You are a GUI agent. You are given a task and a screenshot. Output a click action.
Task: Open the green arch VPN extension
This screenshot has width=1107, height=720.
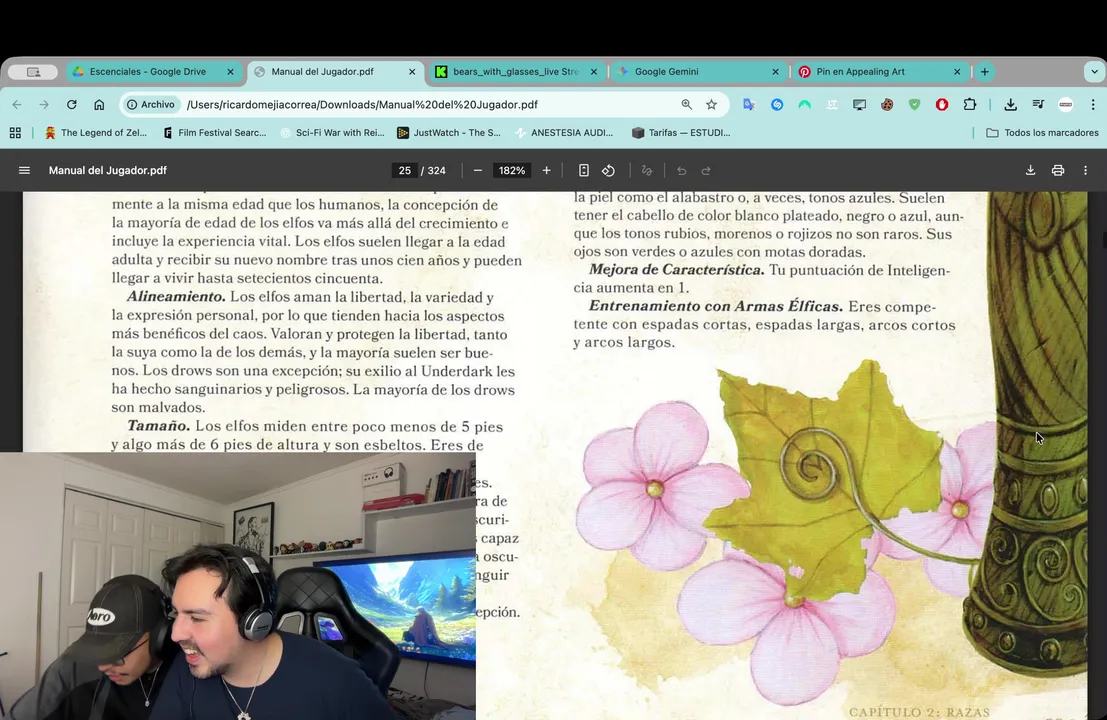coord(804,104)
